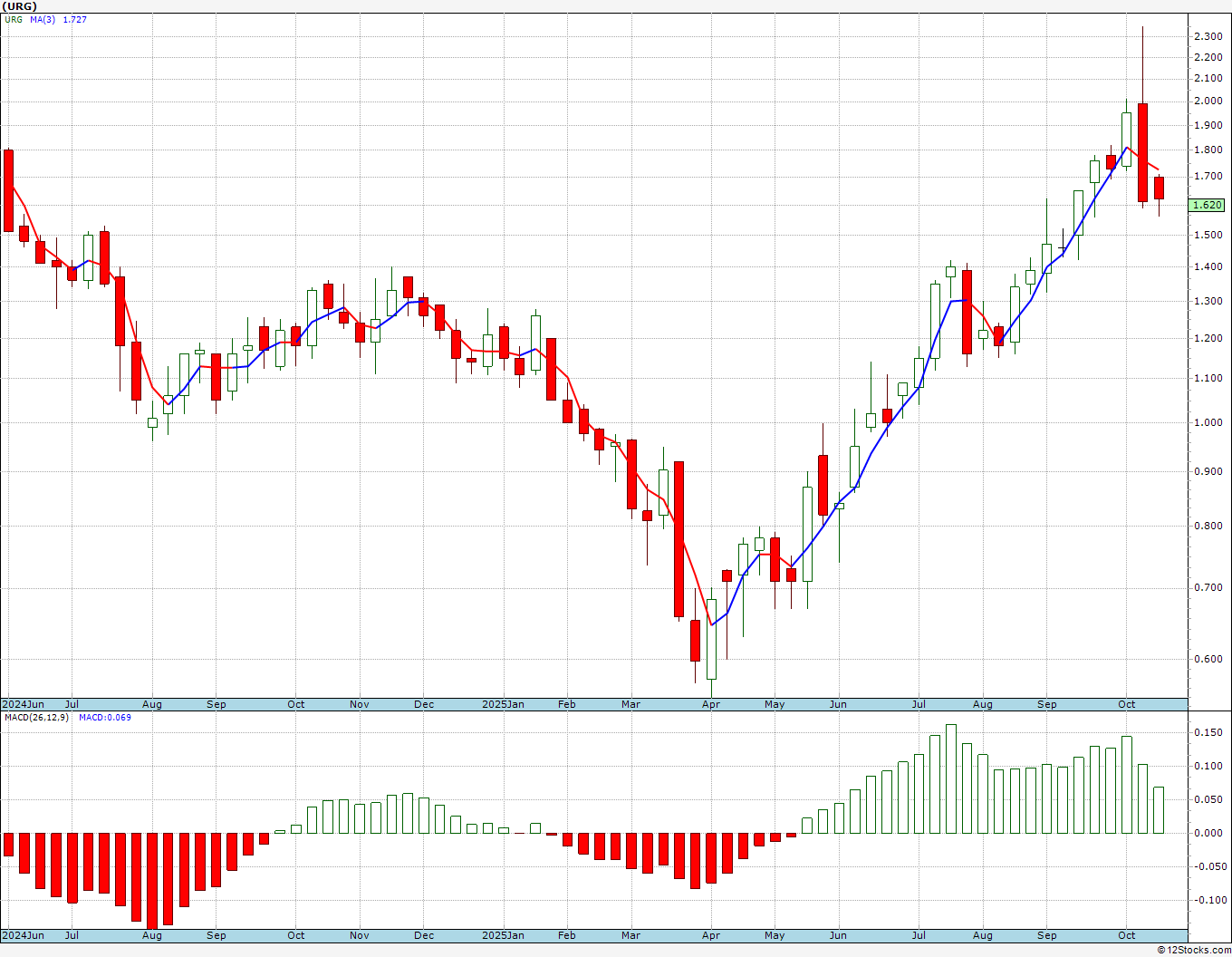Select the 1.900 price axis label
The width and height of the screenshot is (1232, 957).
click(x=1208, y=125)
